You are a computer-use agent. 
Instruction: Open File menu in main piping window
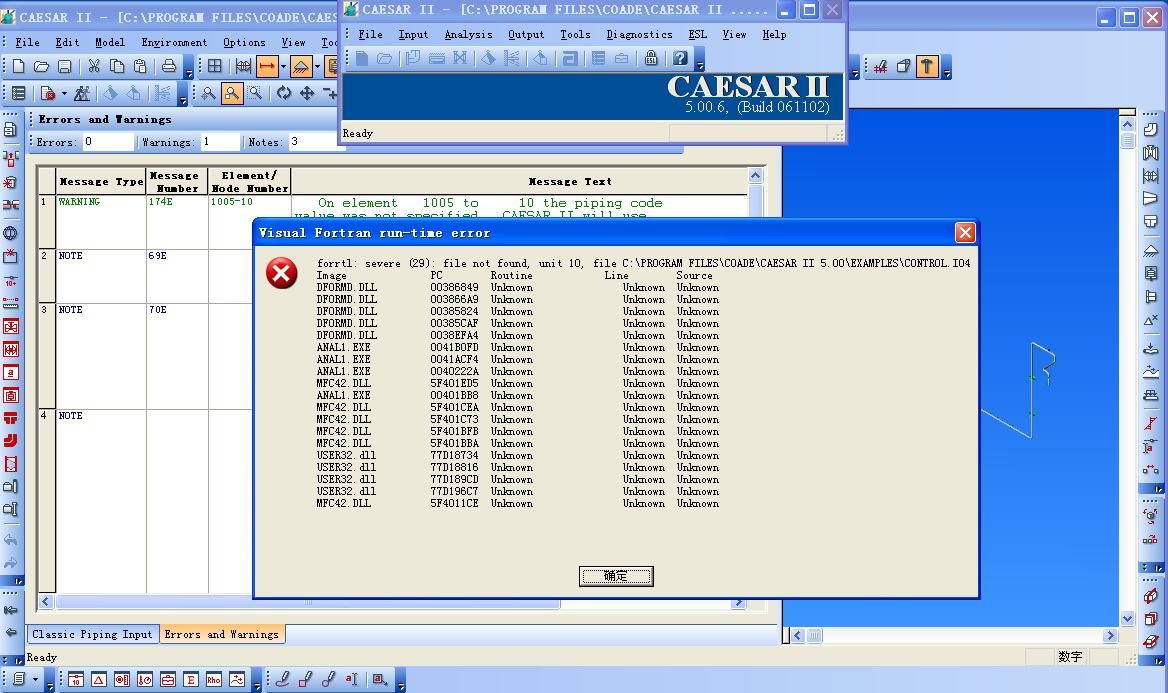click(28, 42)
